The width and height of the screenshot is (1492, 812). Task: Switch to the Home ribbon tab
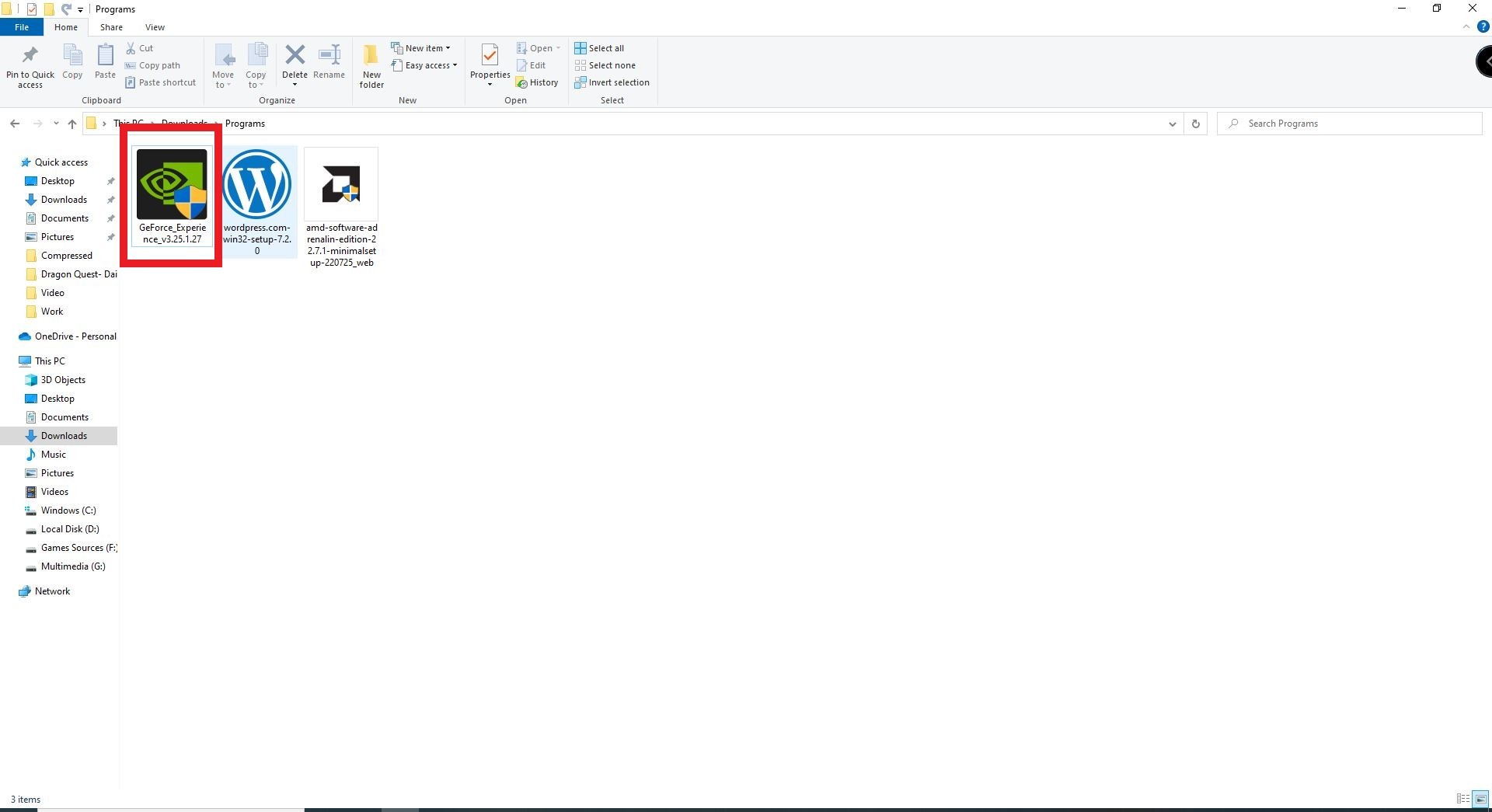(66, 27)
